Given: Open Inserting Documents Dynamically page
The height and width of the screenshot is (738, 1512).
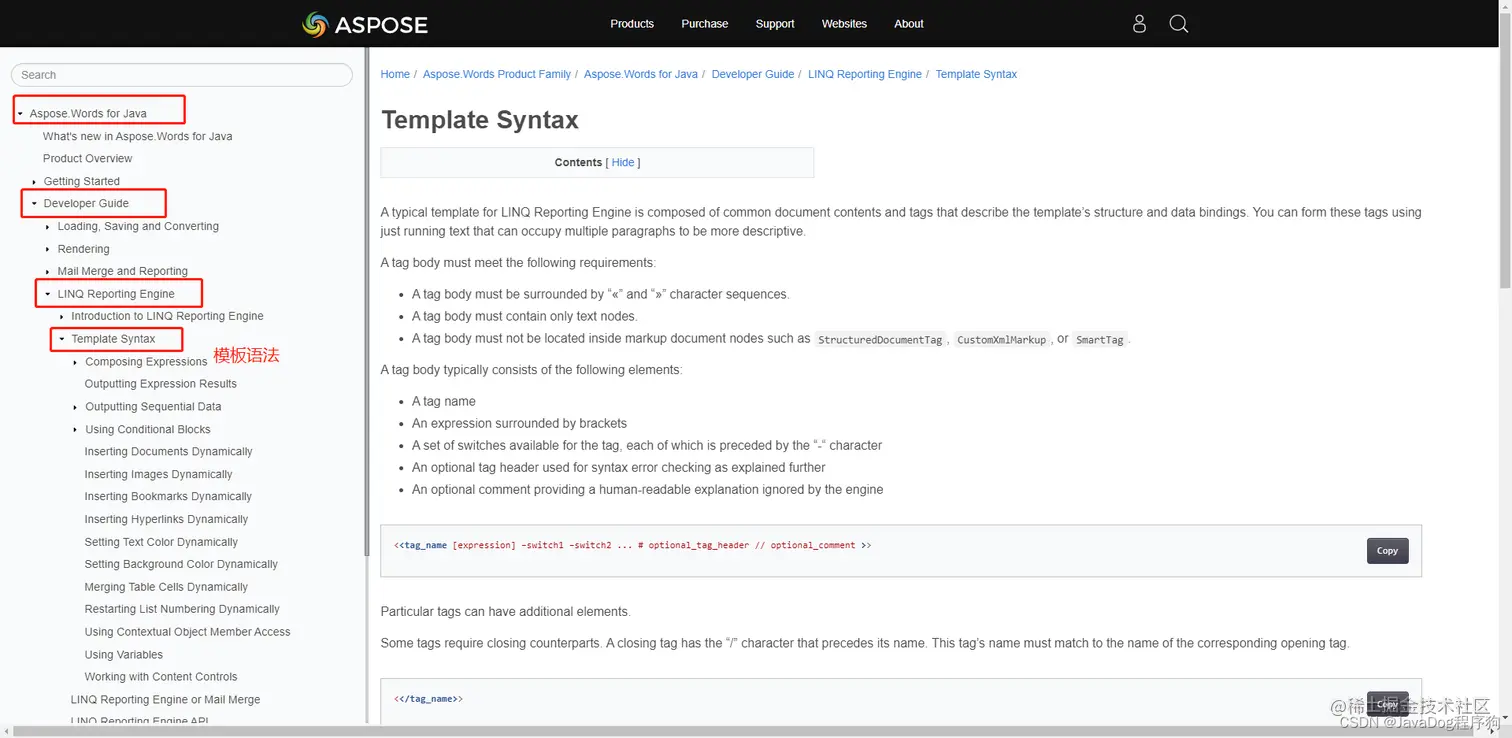Looking at the screenshot, I should [x=168, y=452].
